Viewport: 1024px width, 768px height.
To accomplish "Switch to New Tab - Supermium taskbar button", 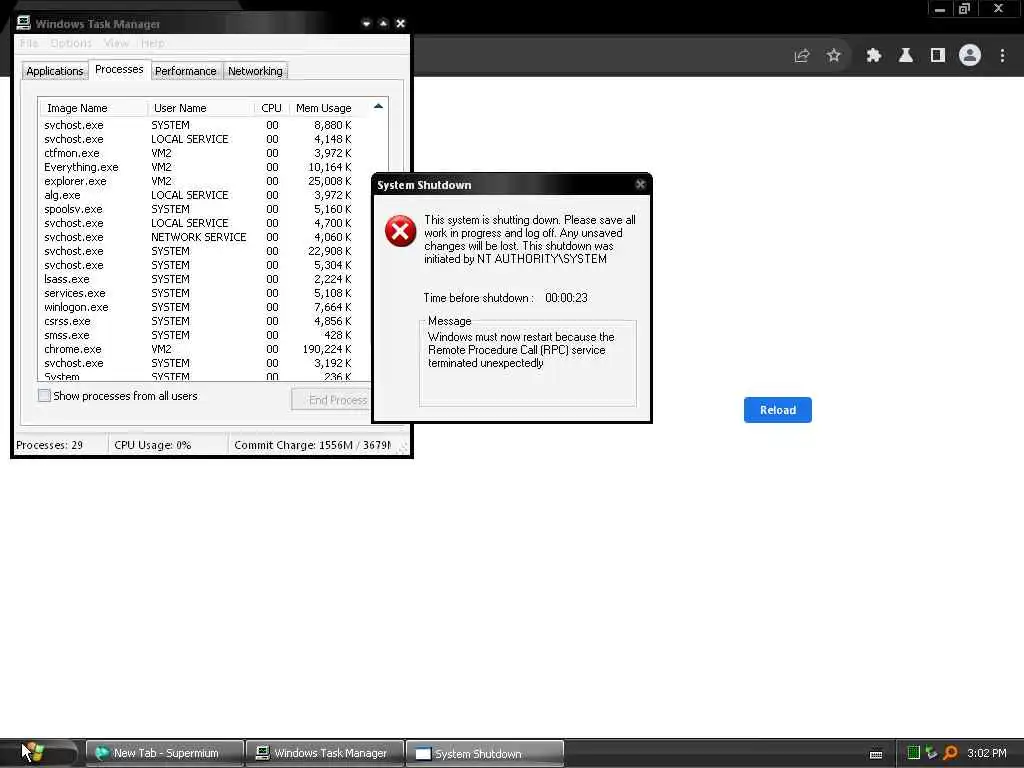I will tap(165, 753).
